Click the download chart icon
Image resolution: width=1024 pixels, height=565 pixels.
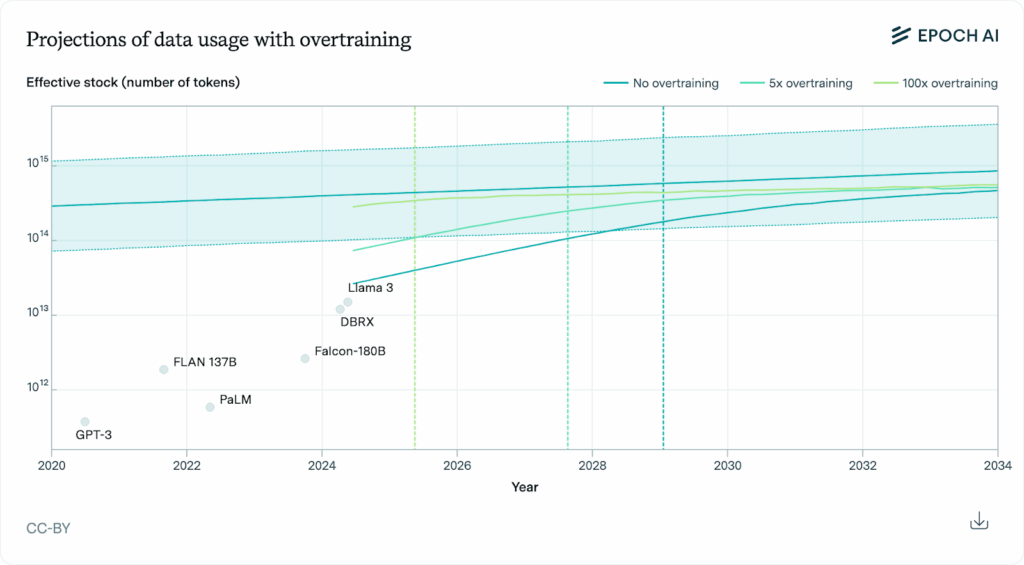point(979,521)
